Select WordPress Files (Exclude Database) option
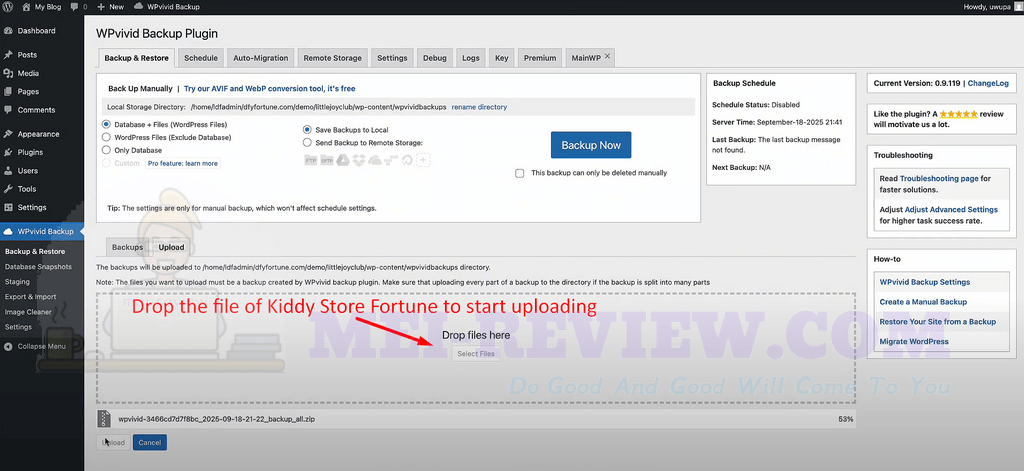Screen dimensions: 1024x471 tap(106, 137)
